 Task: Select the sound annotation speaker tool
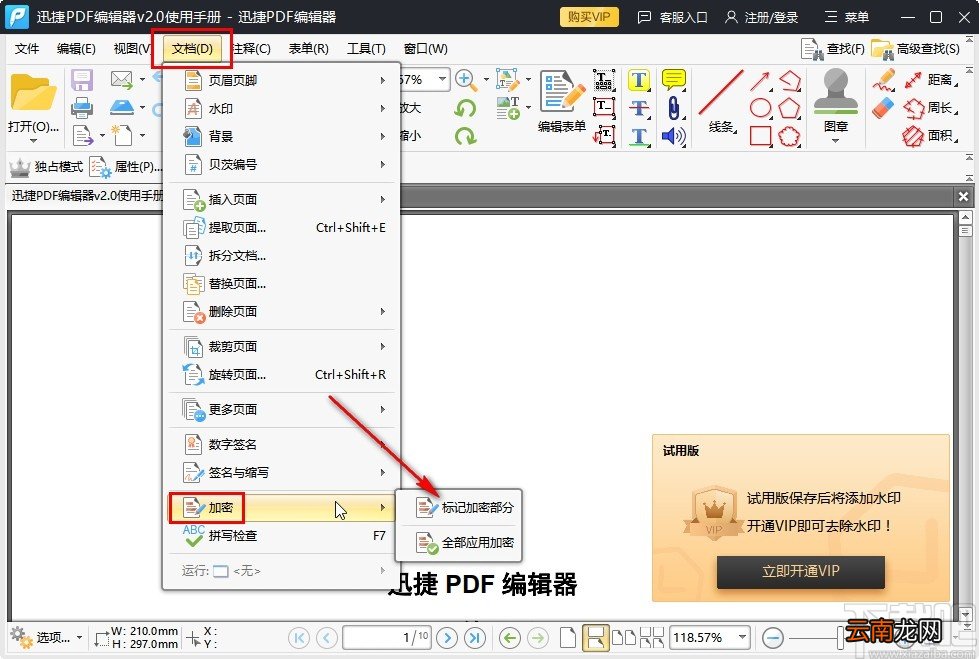click(x=673, y=136)
